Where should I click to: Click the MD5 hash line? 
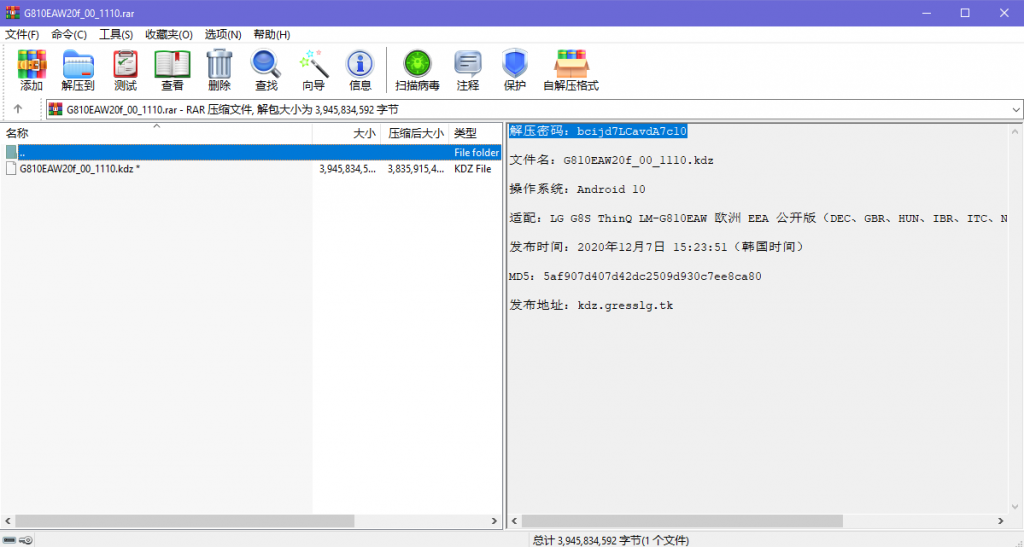pos(635,276)
